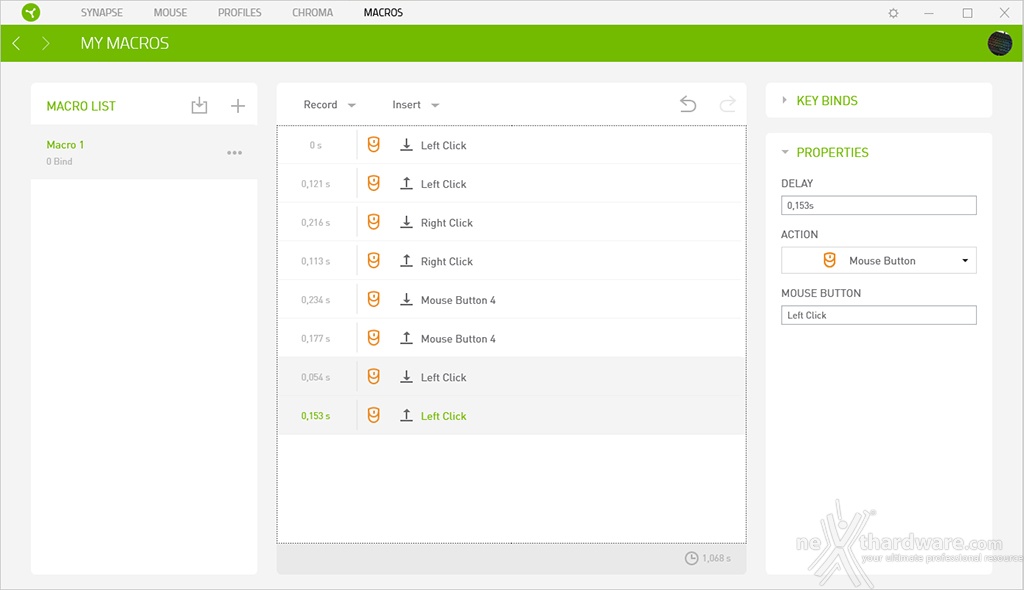Click the 1,068 s total duration text

click(x=716, y=558)
